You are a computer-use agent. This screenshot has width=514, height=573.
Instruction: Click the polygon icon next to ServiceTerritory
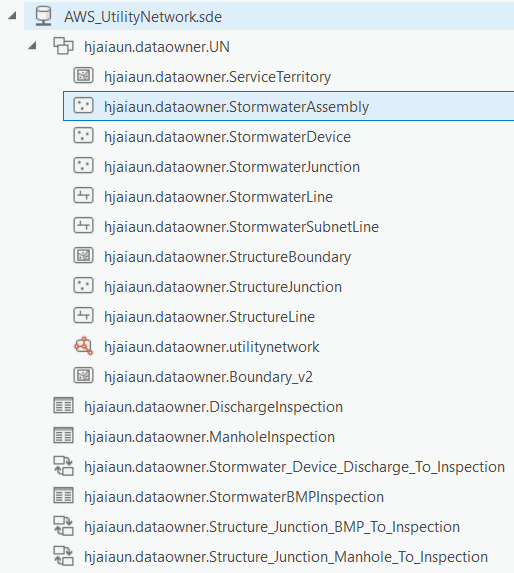pos(84,76)
